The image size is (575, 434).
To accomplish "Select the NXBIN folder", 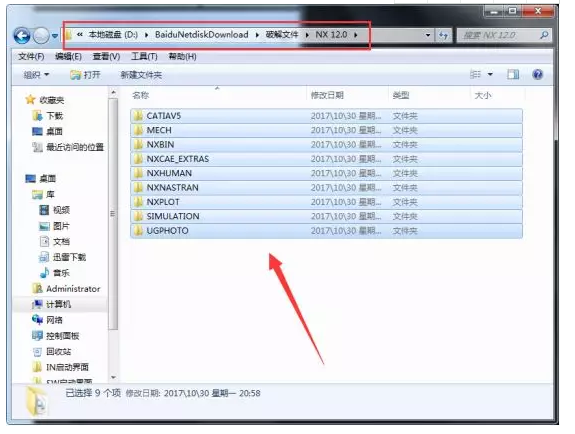I will pos(326,145).
